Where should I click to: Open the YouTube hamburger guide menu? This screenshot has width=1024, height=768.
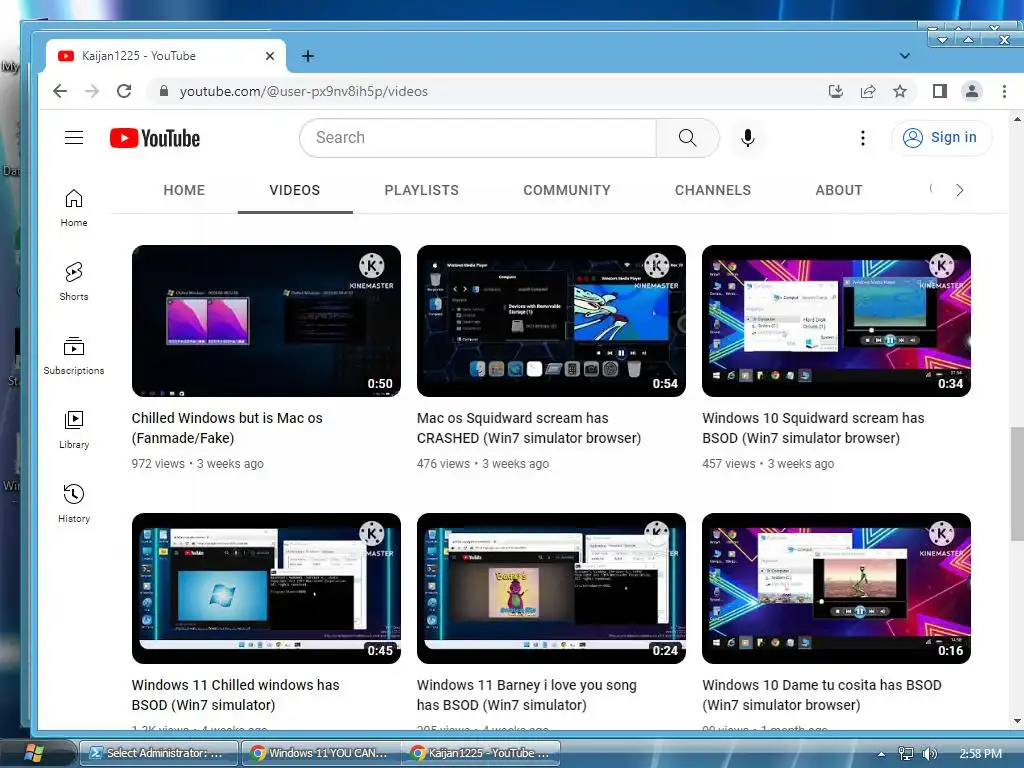(74, 138)
